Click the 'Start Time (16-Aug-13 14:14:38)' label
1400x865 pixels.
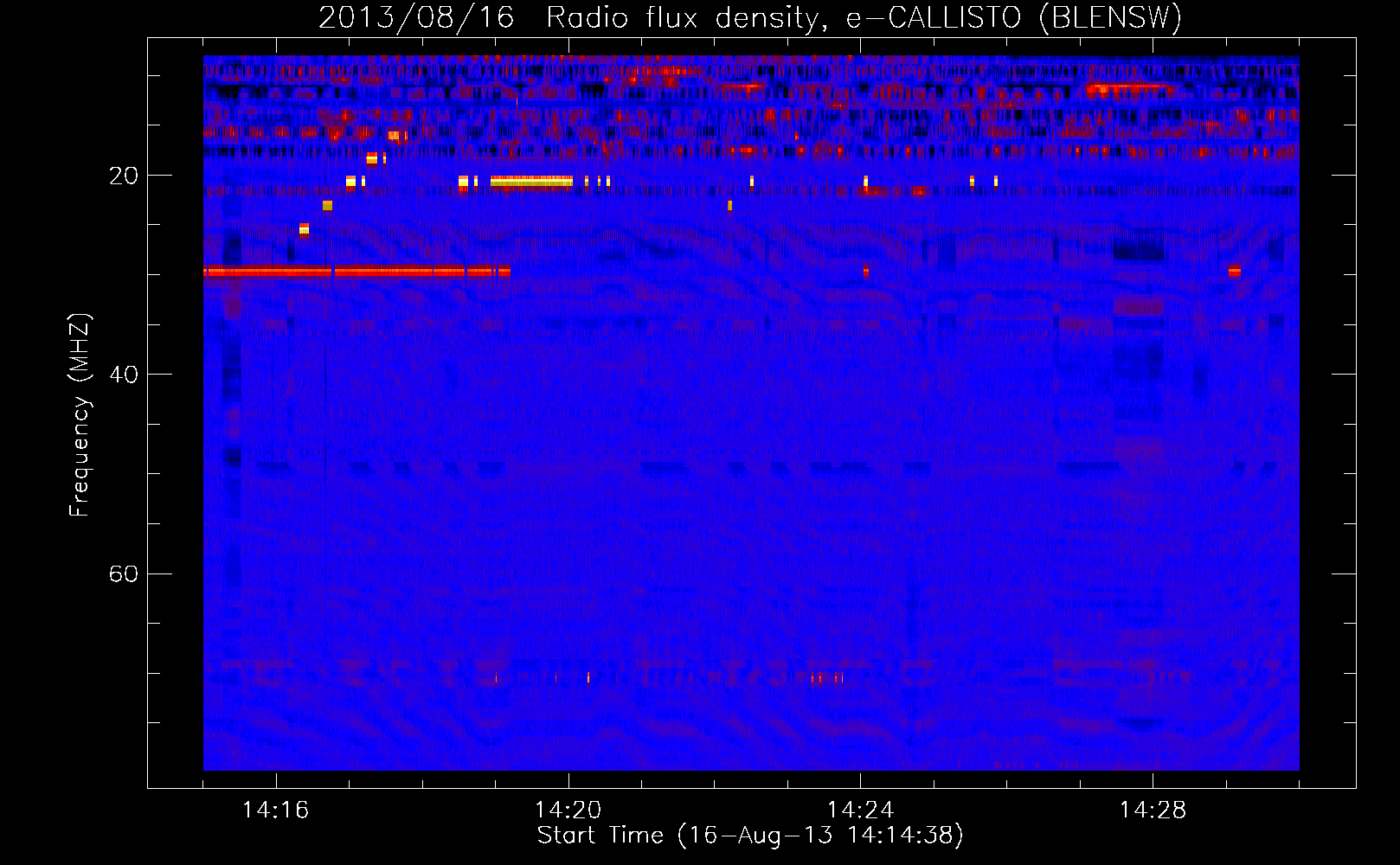[x=750, y=836]
